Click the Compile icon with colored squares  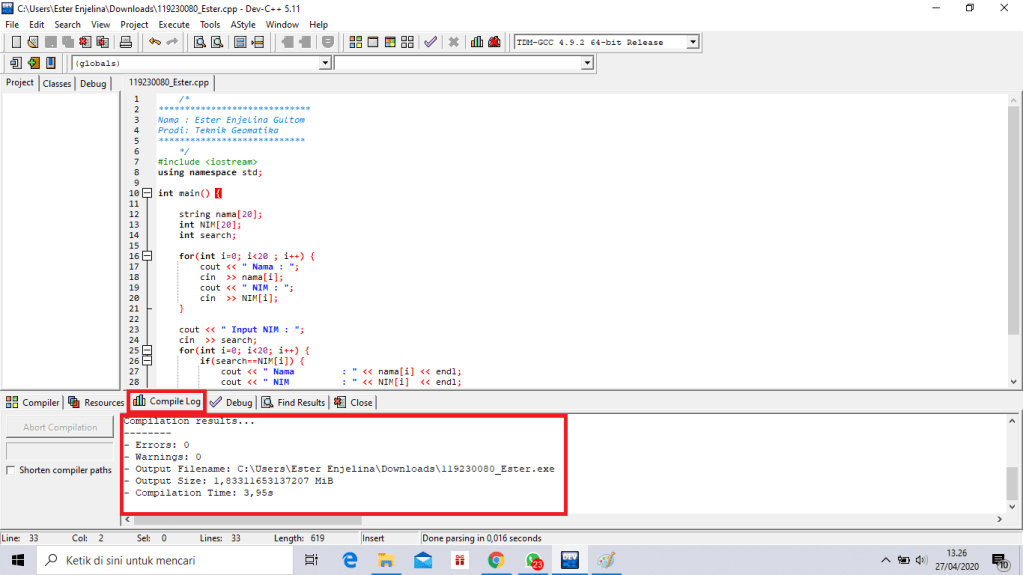point(356,42)
